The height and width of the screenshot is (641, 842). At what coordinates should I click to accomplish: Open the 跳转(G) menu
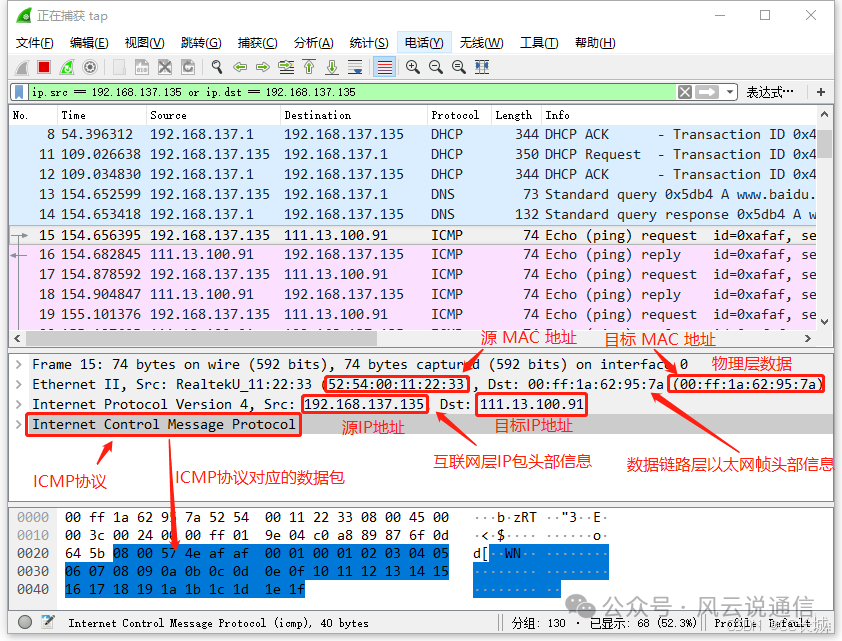201,42
